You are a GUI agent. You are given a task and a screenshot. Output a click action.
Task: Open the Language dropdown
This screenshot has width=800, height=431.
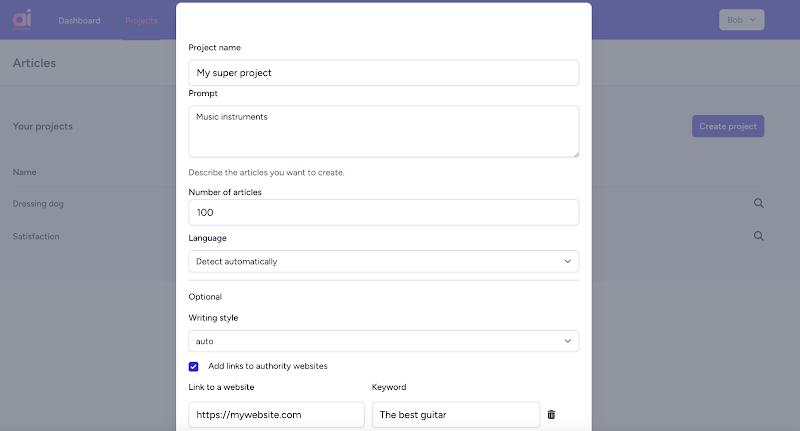383,261
